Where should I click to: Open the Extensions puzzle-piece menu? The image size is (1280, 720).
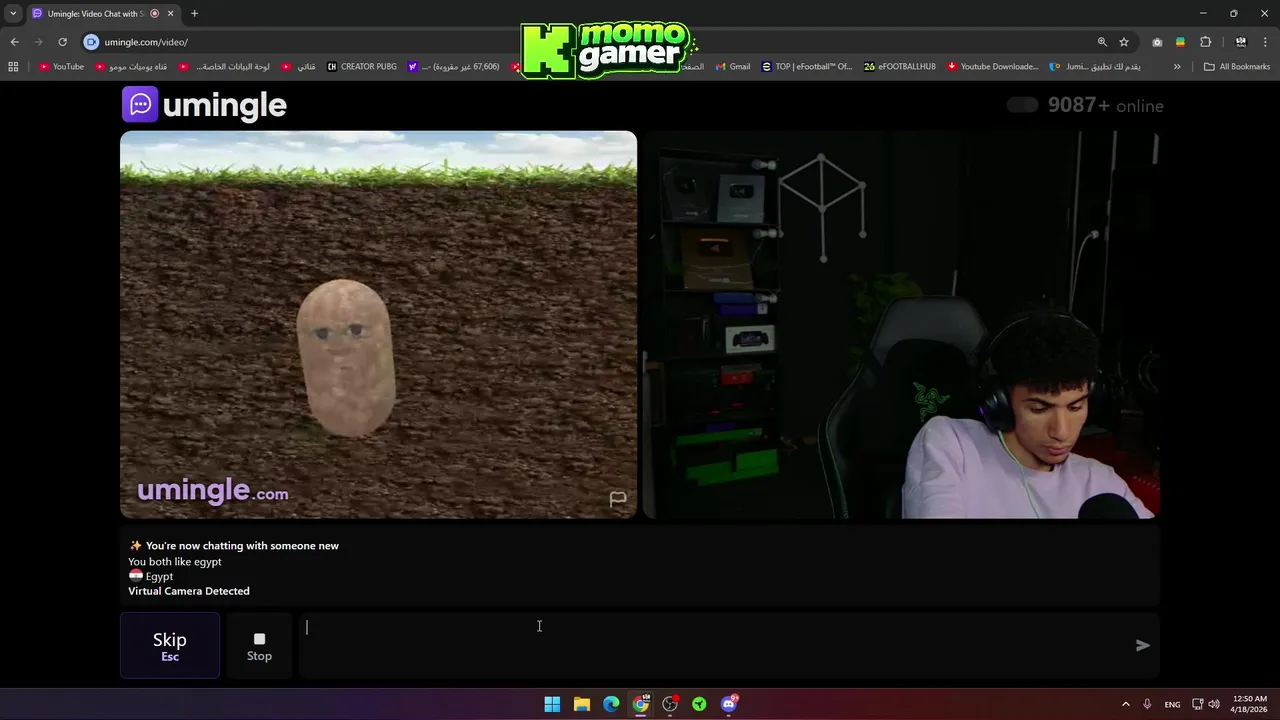coord(1205,42)
